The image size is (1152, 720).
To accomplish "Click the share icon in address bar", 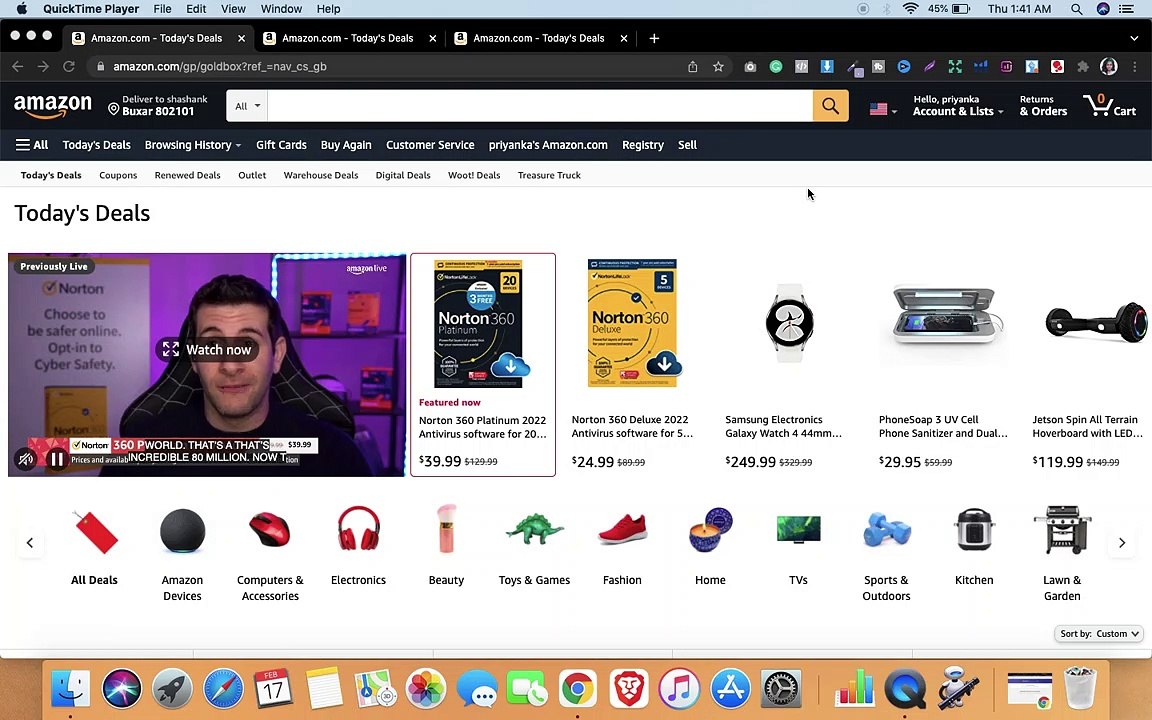I will pyautogui.click(x=692, y=67).
